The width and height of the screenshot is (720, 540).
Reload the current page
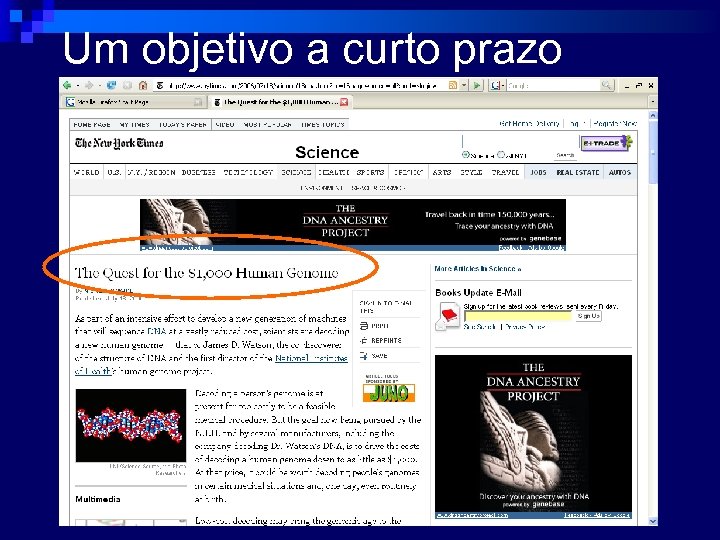pos(112,85)
